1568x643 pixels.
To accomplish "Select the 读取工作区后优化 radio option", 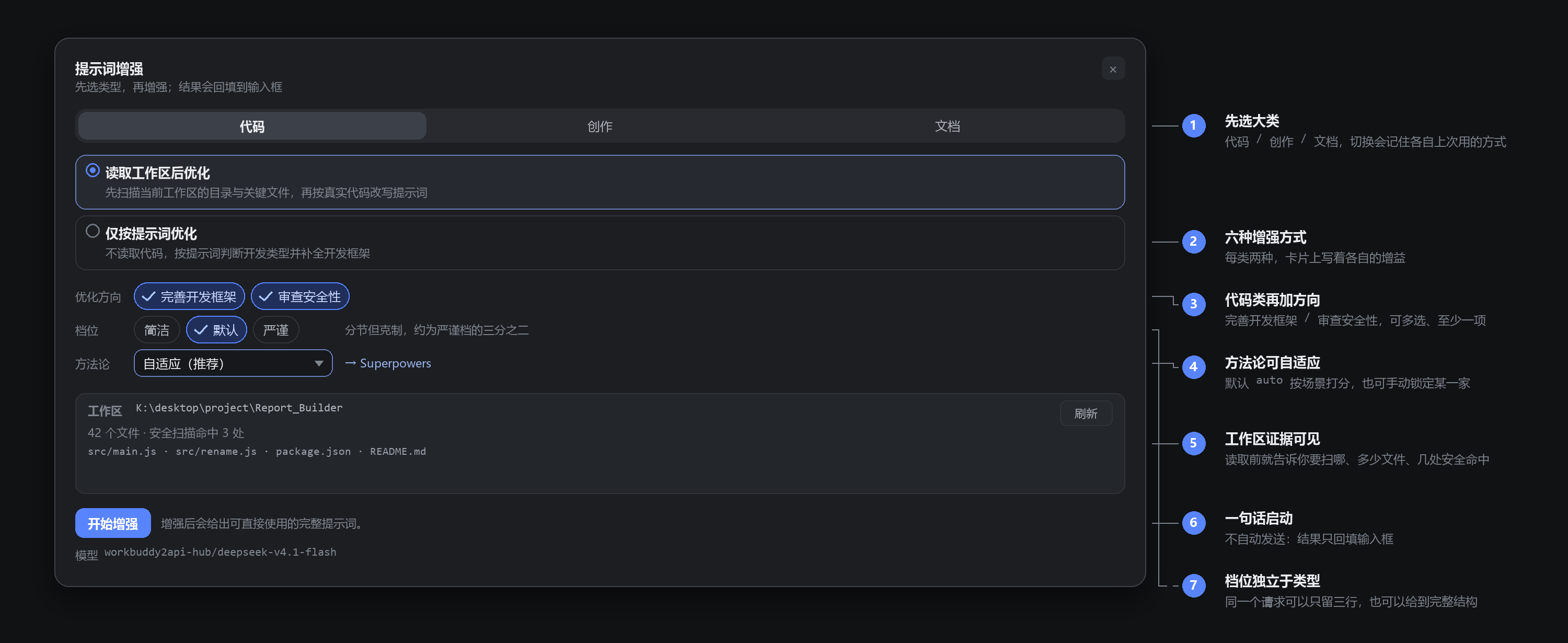I will click(599, 182).
